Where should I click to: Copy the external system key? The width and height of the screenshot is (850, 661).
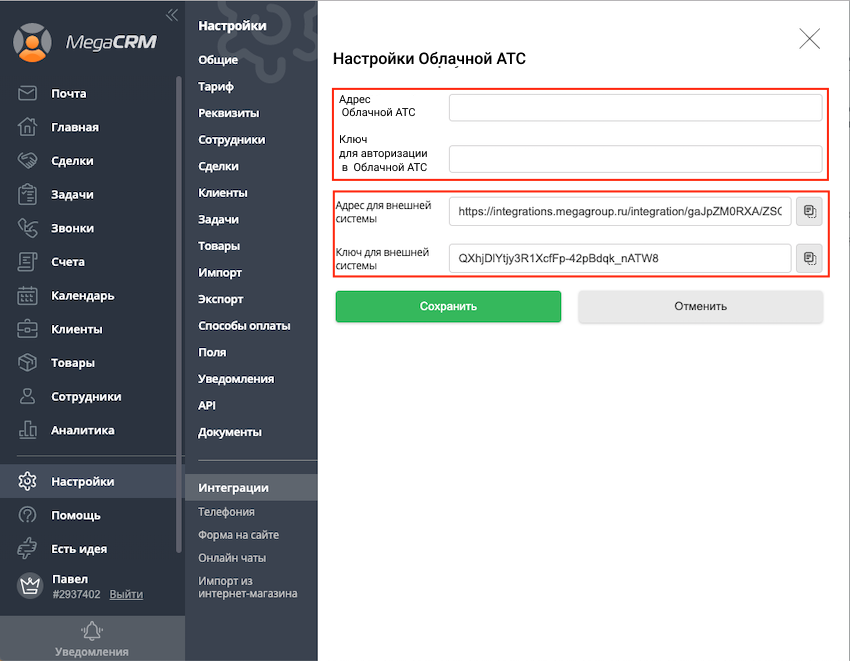point(808,258)
